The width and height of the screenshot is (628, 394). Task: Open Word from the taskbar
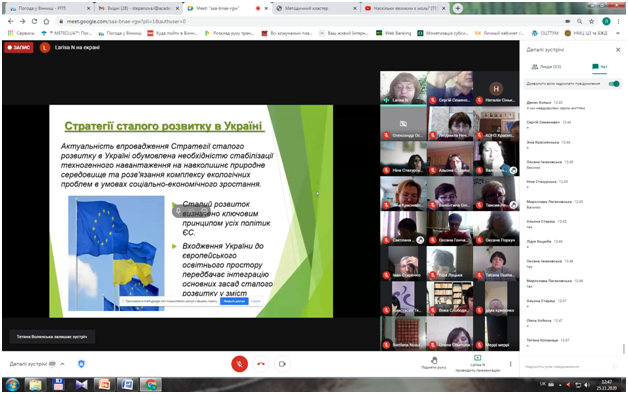[127, 385]
